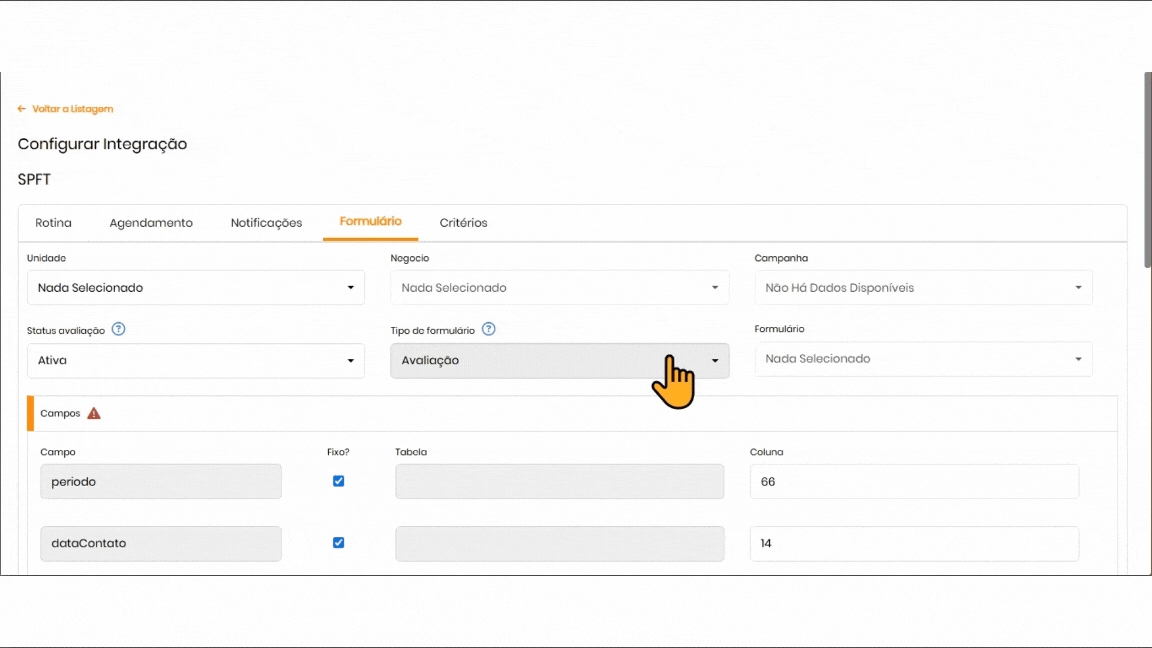Open the Tipo de formulário dropdown showing Avaliação

(559, 360)
